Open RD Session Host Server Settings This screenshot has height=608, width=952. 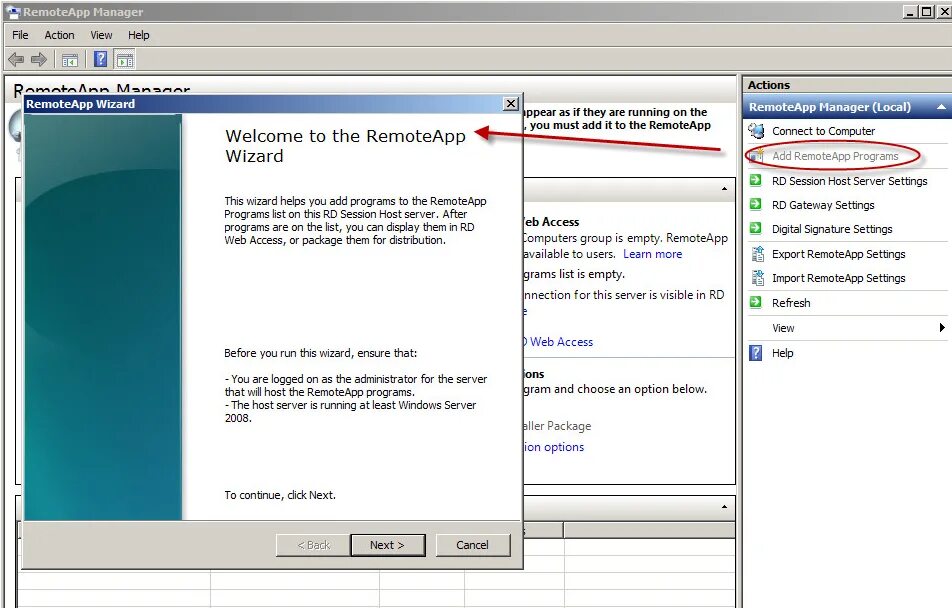coord(849,181)
